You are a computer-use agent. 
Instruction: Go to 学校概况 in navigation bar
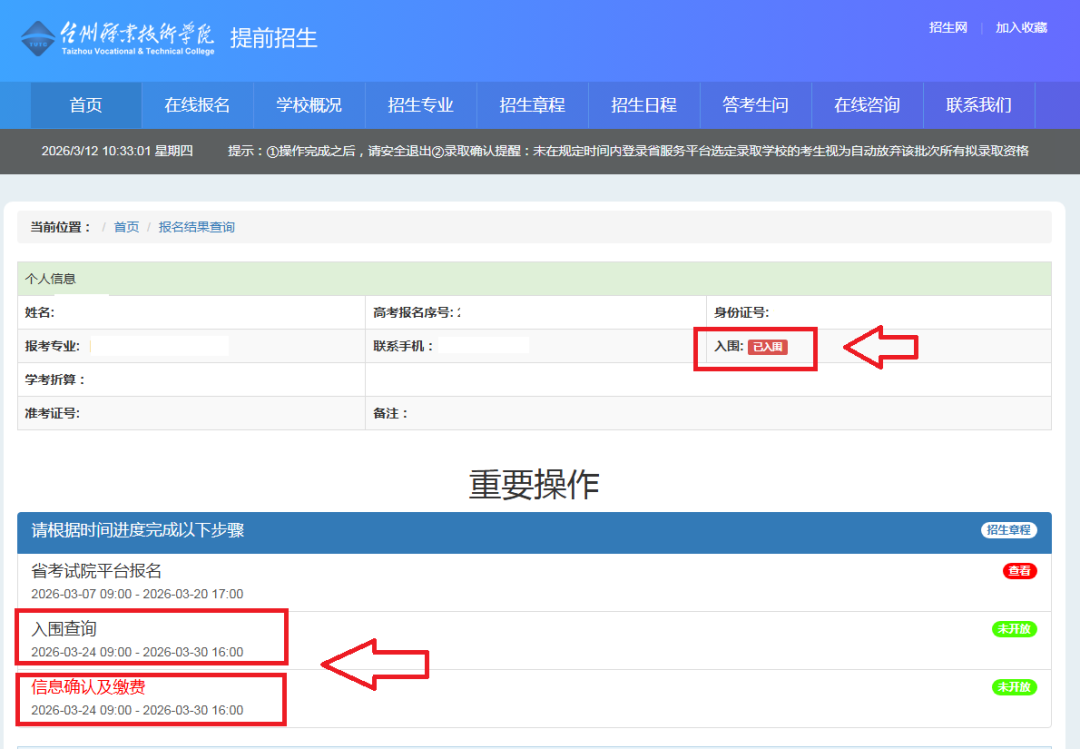click(x=309, y=105)
